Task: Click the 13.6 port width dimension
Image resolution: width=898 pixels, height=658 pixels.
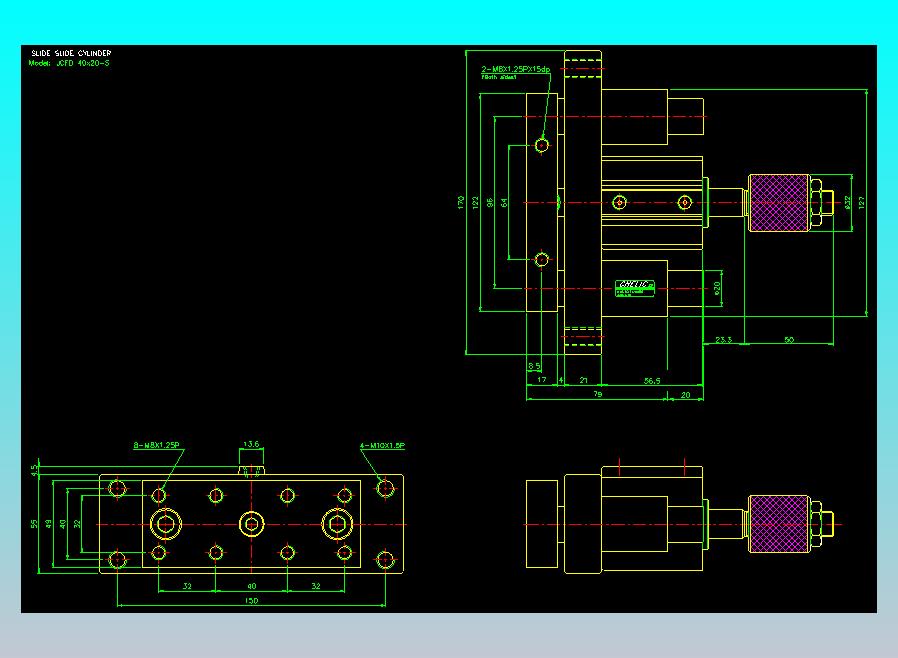Action: pos(251,444)
